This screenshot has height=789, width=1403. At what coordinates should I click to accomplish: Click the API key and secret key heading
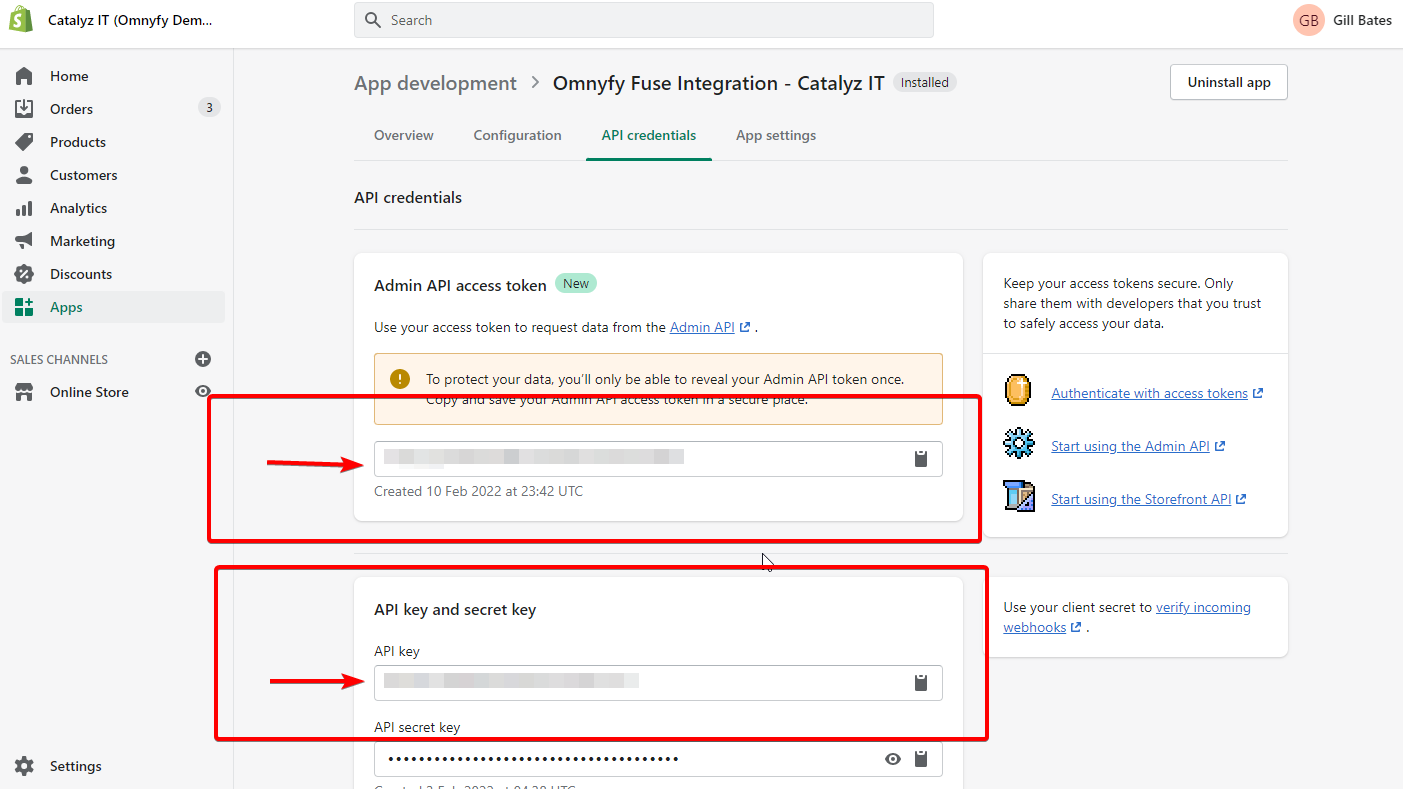pyautogui.click(x=455, y=609)
